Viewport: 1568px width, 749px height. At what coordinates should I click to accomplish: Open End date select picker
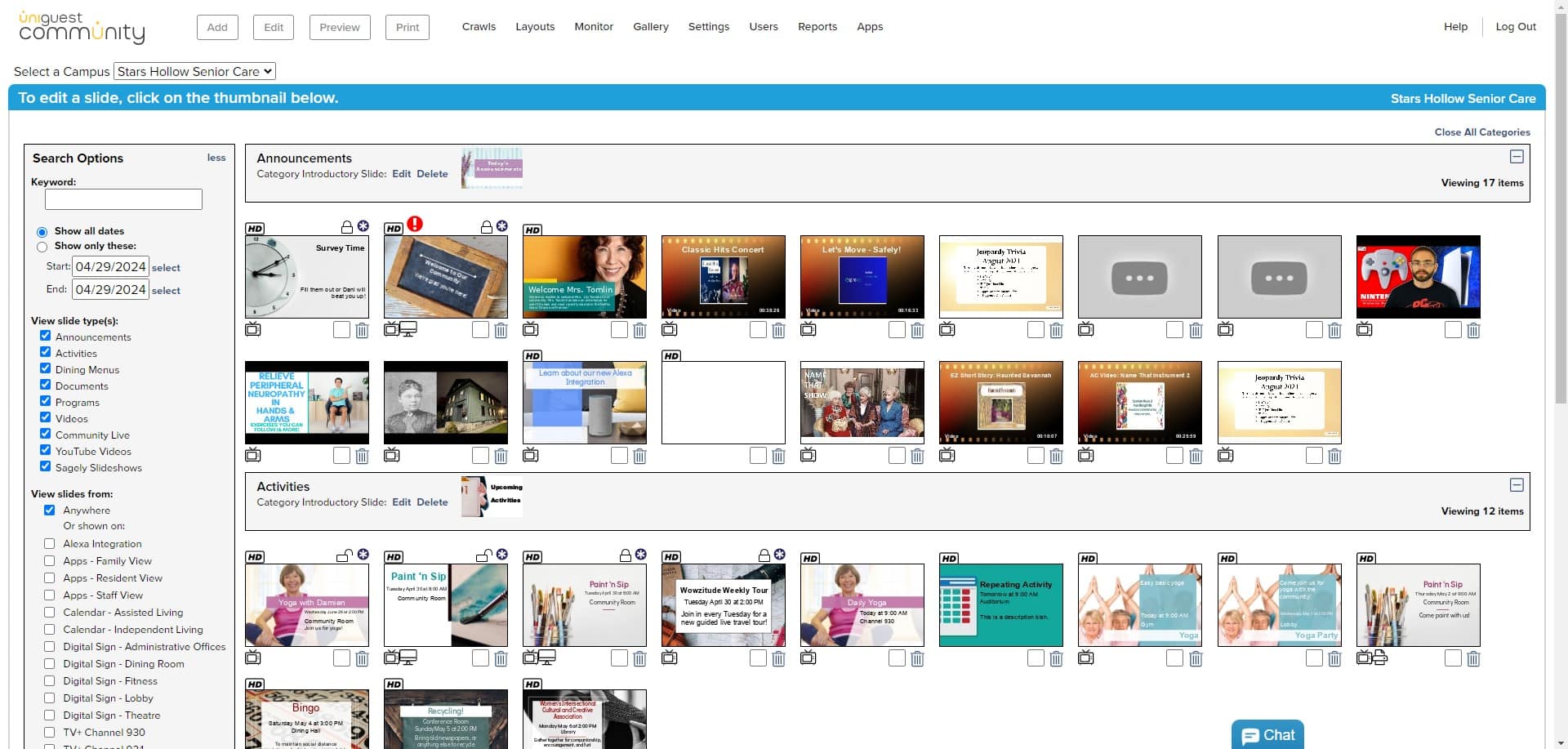[x=166, y=291]
